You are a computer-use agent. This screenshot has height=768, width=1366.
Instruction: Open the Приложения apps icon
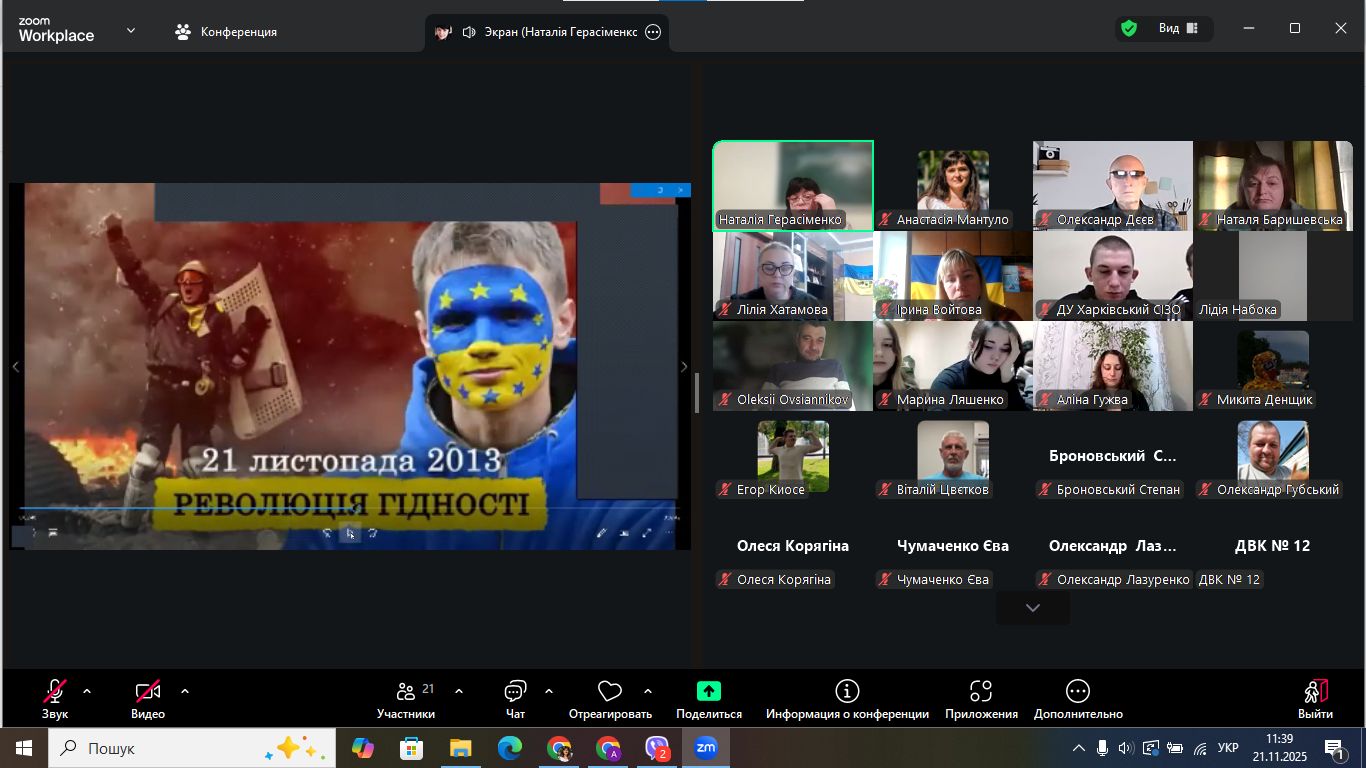click(981, 691)
